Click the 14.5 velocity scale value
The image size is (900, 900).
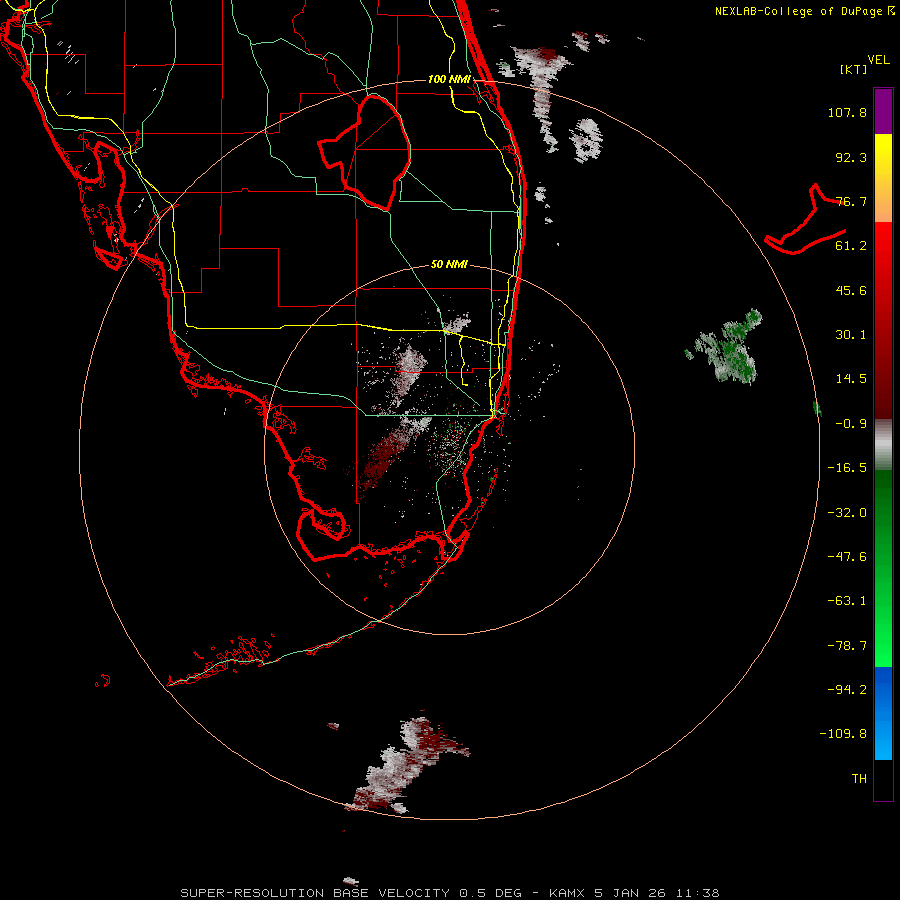click(x=851, y=379)
